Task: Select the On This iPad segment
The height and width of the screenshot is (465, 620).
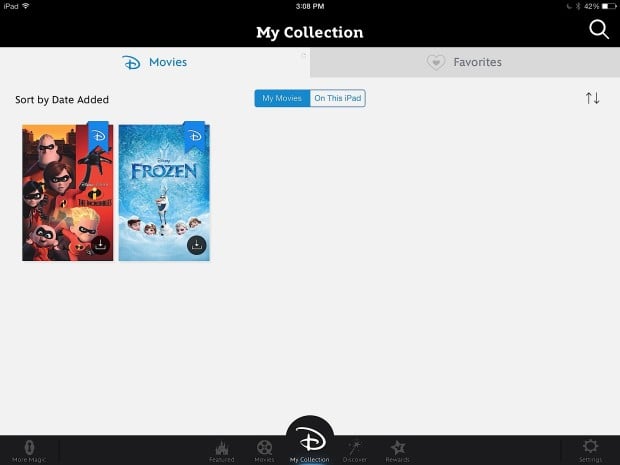Action: [338, 98]
